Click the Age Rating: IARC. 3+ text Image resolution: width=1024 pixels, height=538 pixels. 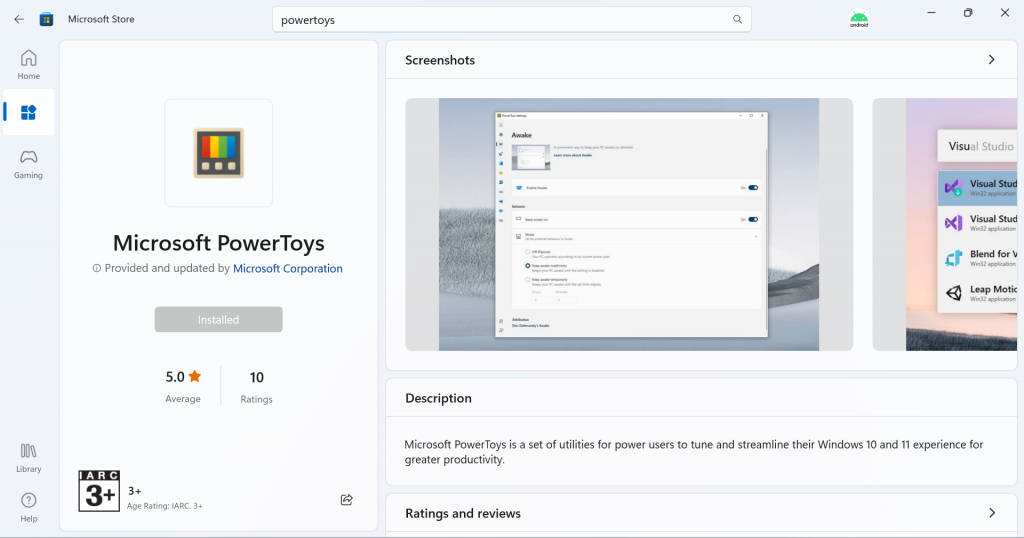click(165, 505)
